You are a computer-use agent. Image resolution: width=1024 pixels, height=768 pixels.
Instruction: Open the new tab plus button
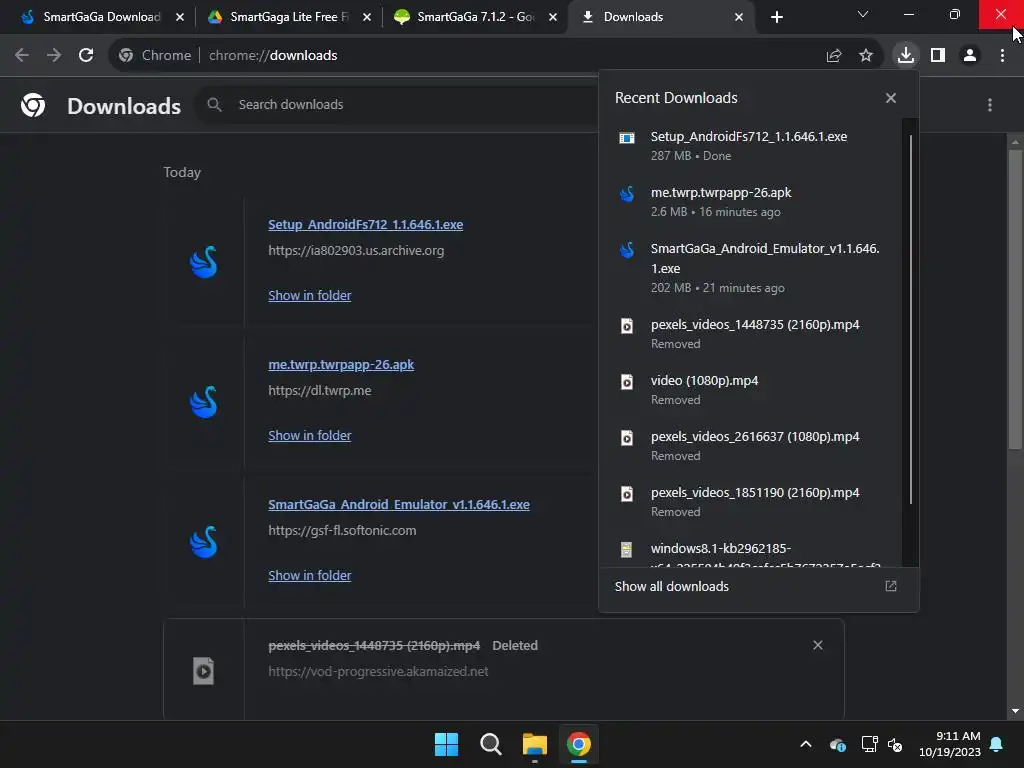776,17
